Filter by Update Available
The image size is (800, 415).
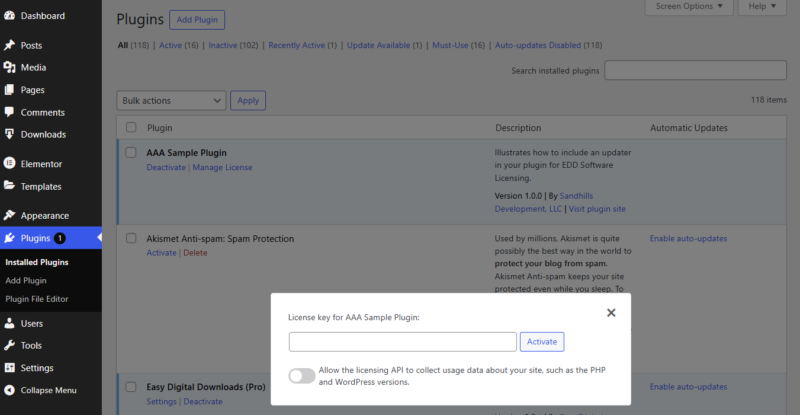379,45
